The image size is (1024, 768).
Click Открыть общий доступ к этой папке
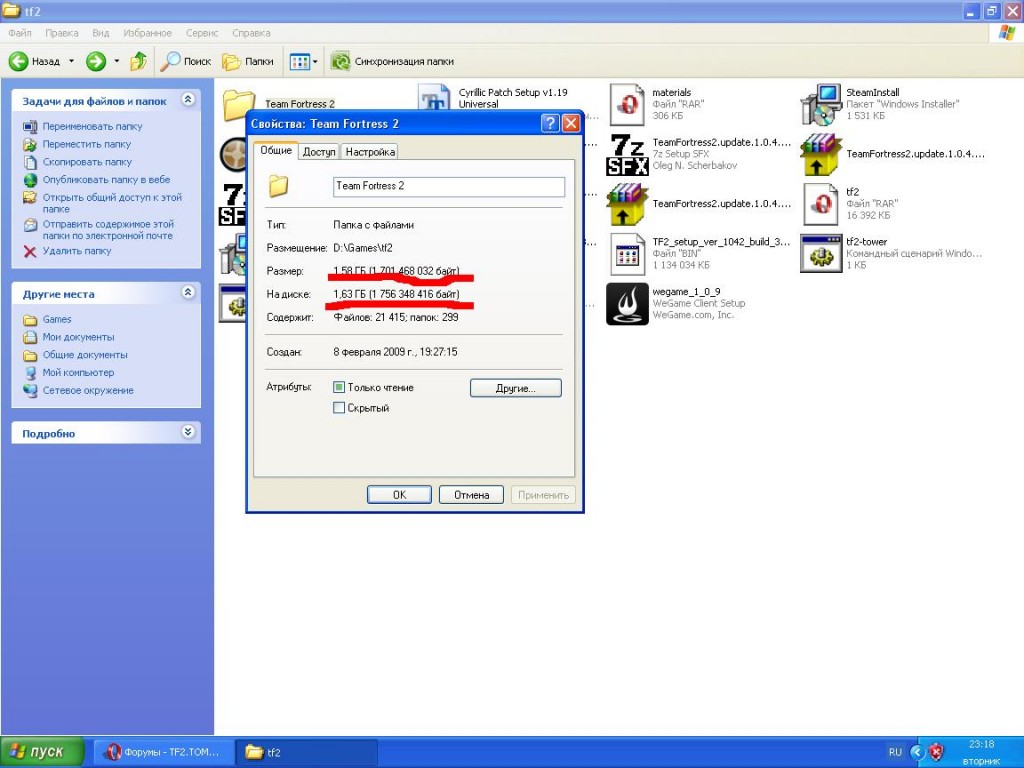(112, 202)
